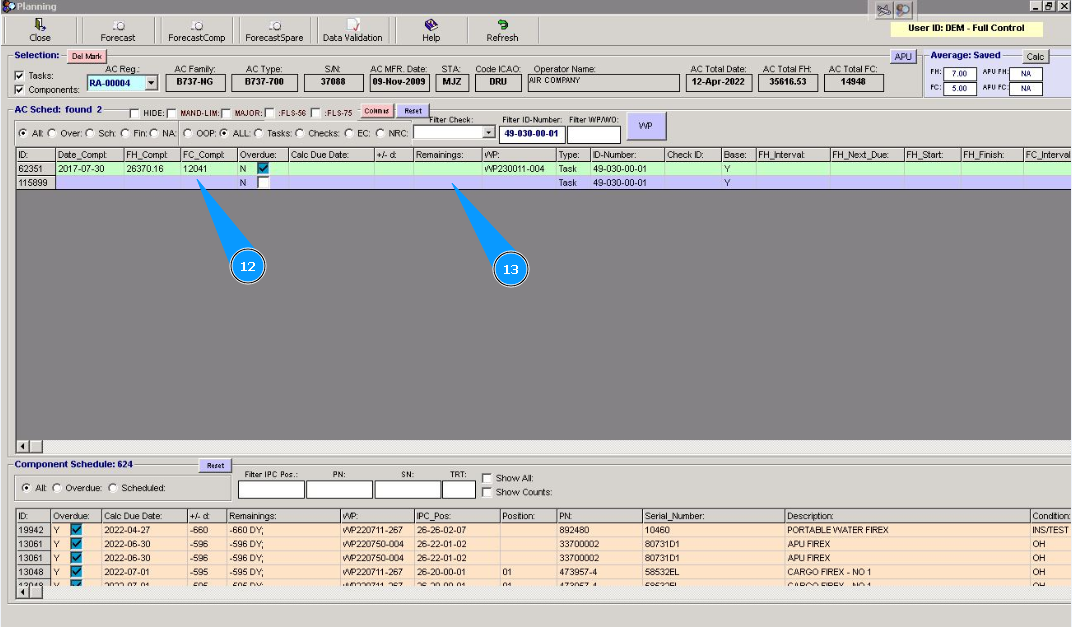Click the Component Schedule left scroll arrow
The width and height of the screenshot is (1072, 629).
[x=23, y=593]
